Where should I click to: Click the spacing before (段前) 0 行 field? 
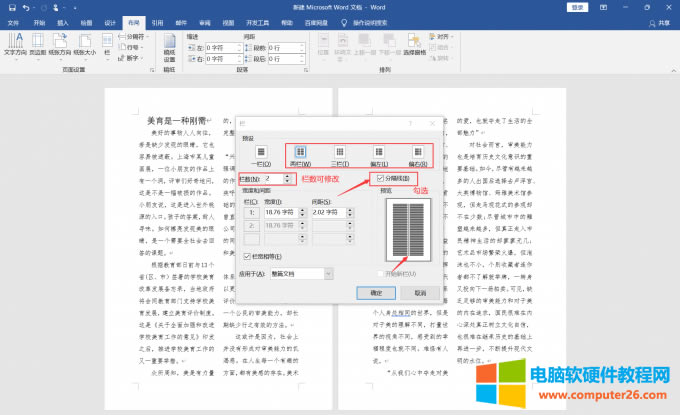point(286,48)
